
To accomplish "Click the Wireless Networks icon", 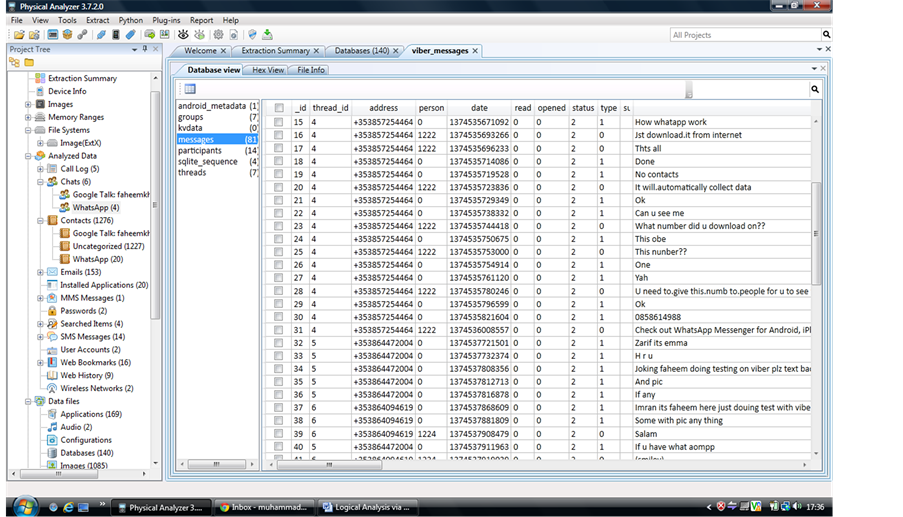I will click(52, 388).
